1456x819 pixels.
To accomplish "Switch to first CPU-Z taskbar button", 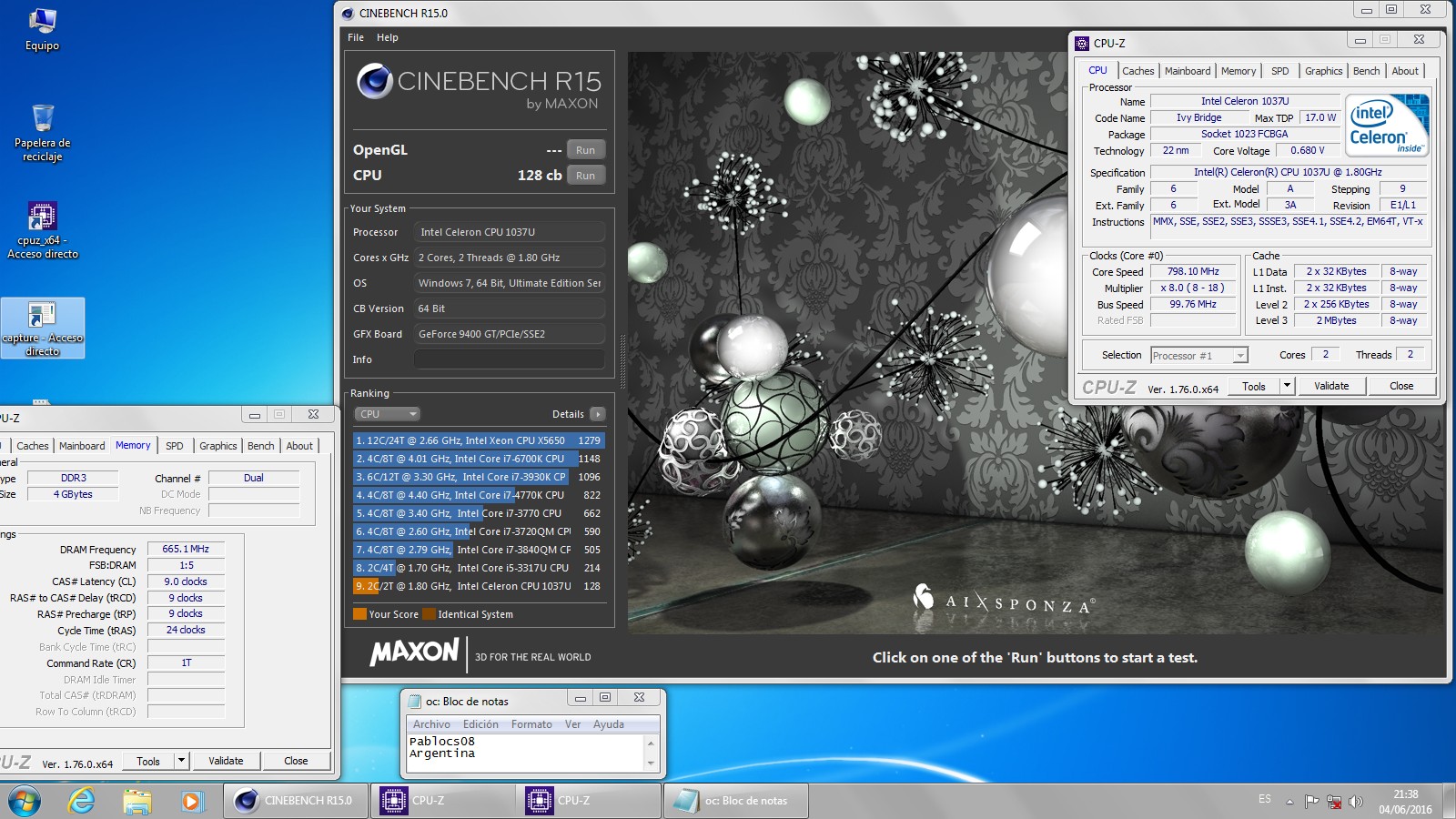I will pyautogui.click(x=442, y=801).
